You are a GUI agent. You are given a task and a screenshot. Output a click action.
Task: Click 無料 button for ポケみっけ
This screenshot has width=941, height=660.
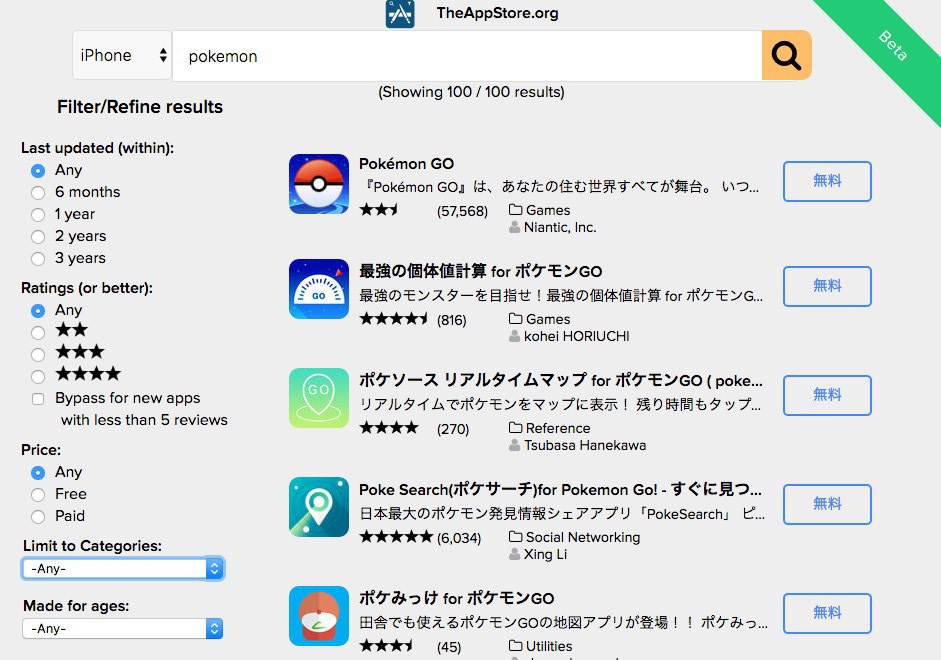[x=827, y=613]
